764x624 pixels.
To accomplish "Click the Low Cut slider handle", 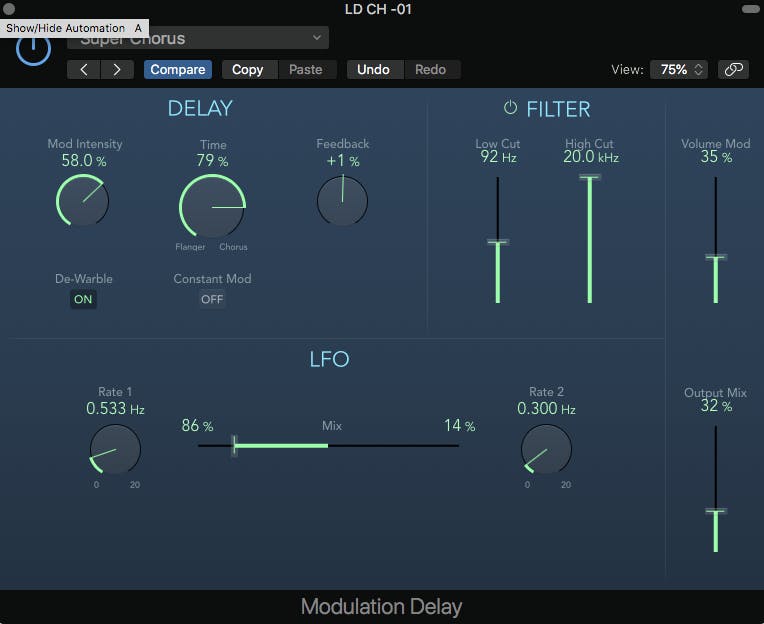I will 497,242.
